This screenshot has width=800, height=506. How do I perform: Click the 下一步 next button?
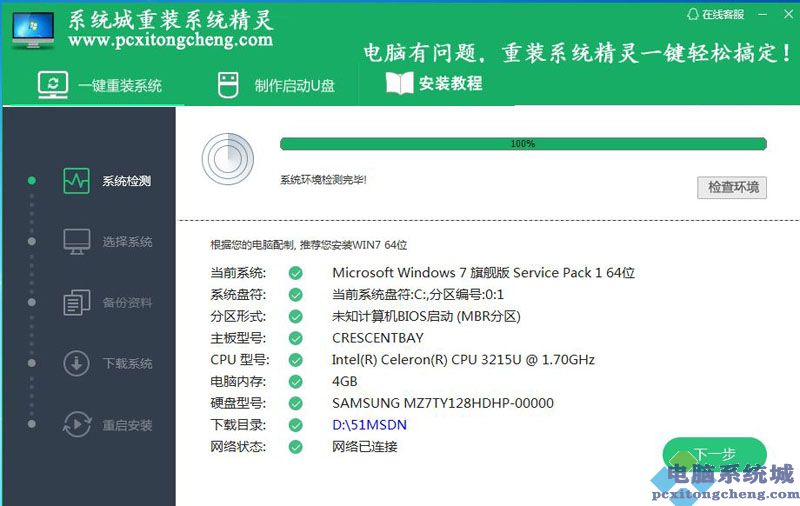point(714,453)
